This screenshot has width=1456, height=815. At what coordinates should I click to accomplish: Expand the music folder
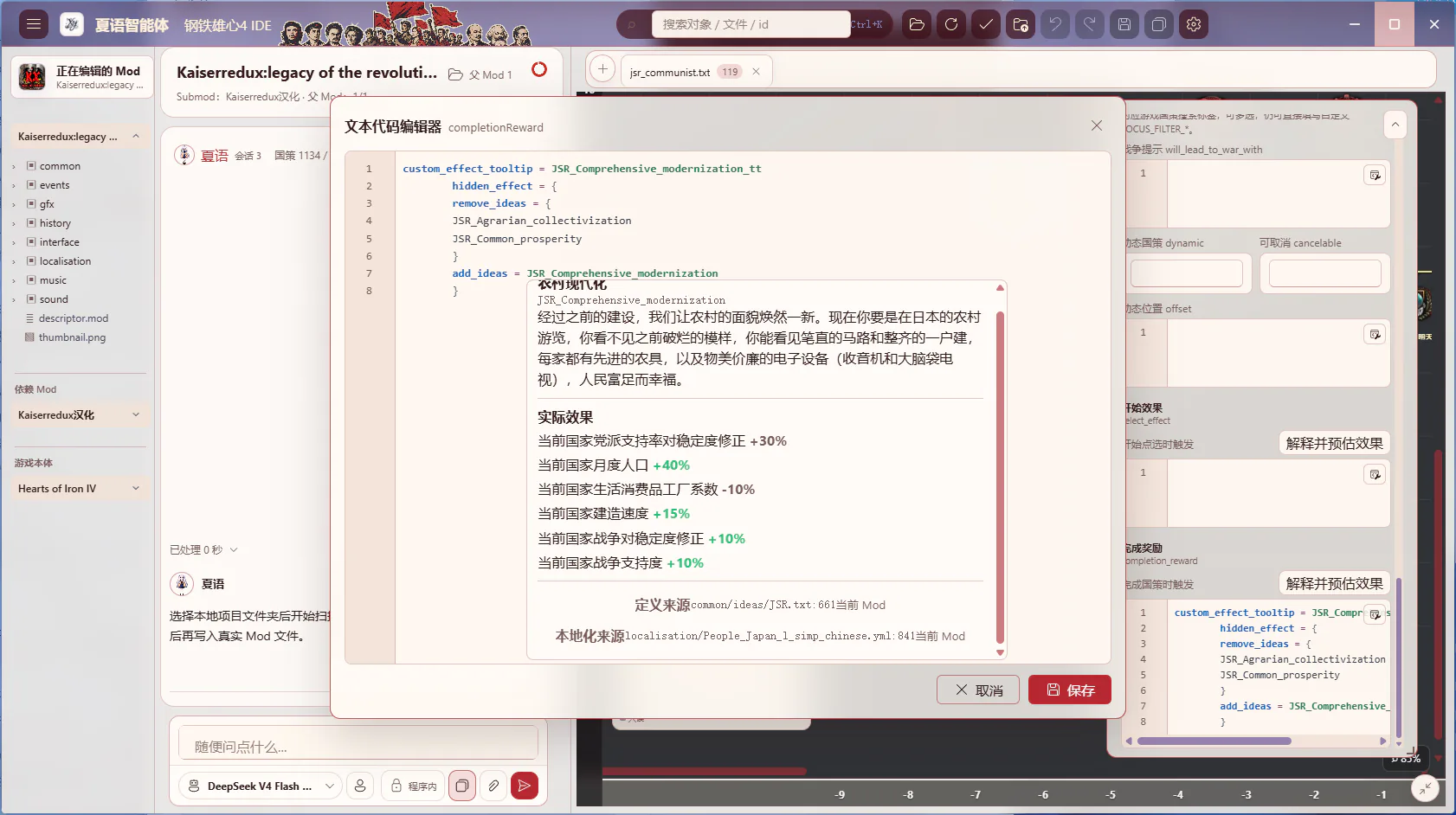[x=14, y=280]
